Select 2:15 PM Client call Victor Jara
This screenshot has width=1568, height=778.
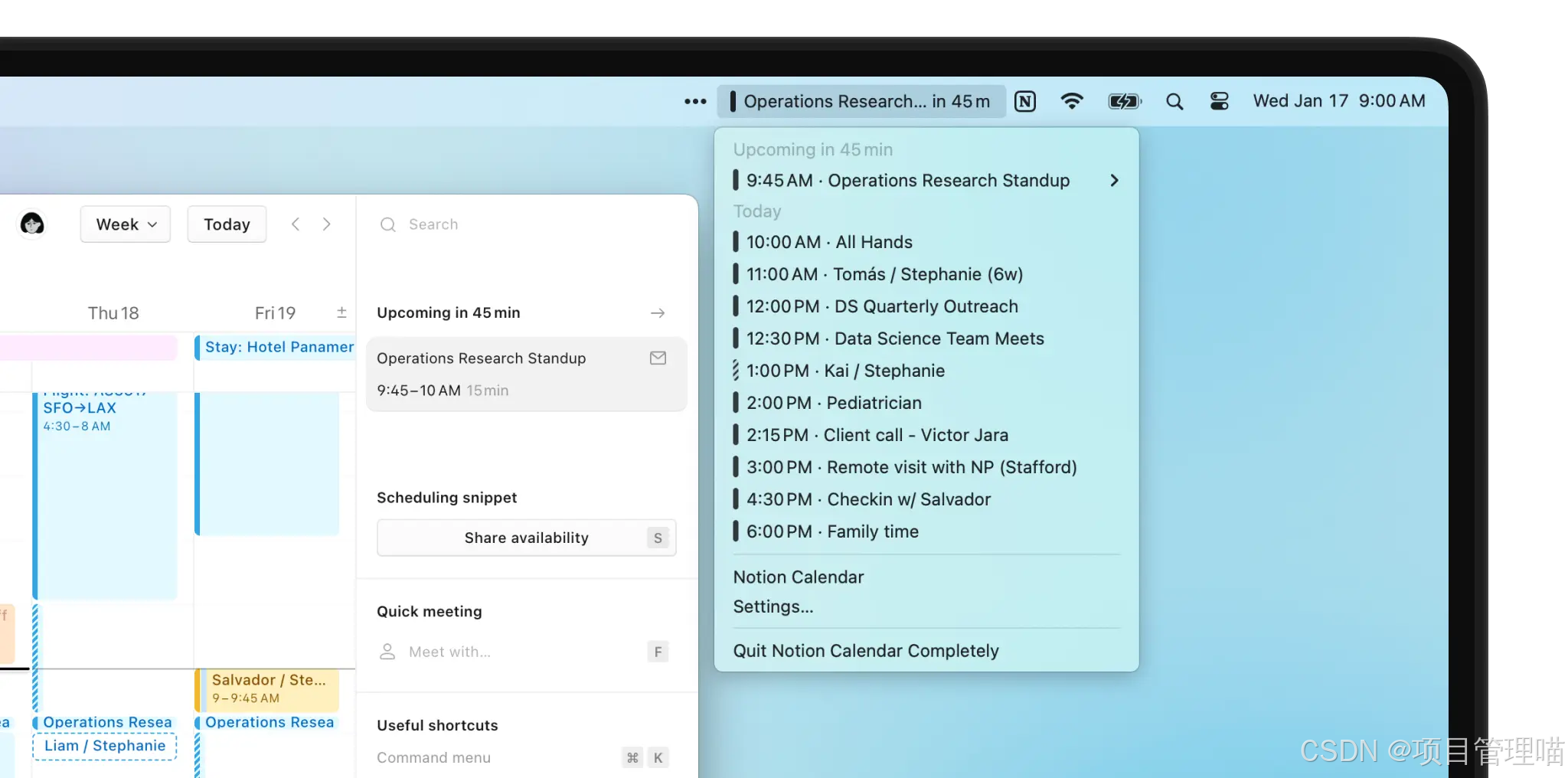point(926,435)
